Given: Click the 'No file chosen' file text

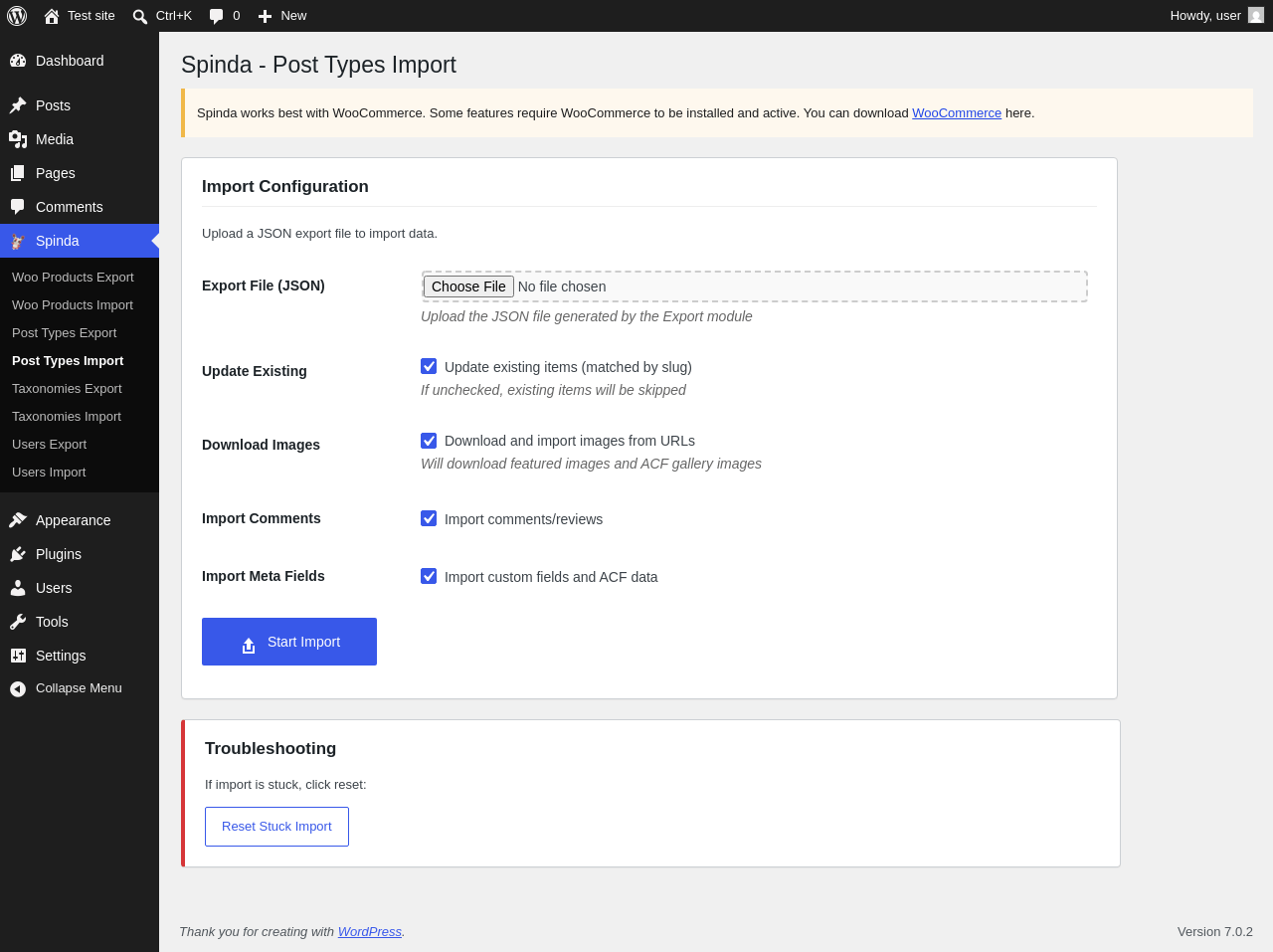Looking at the screenshot, I should click(562, 286).
